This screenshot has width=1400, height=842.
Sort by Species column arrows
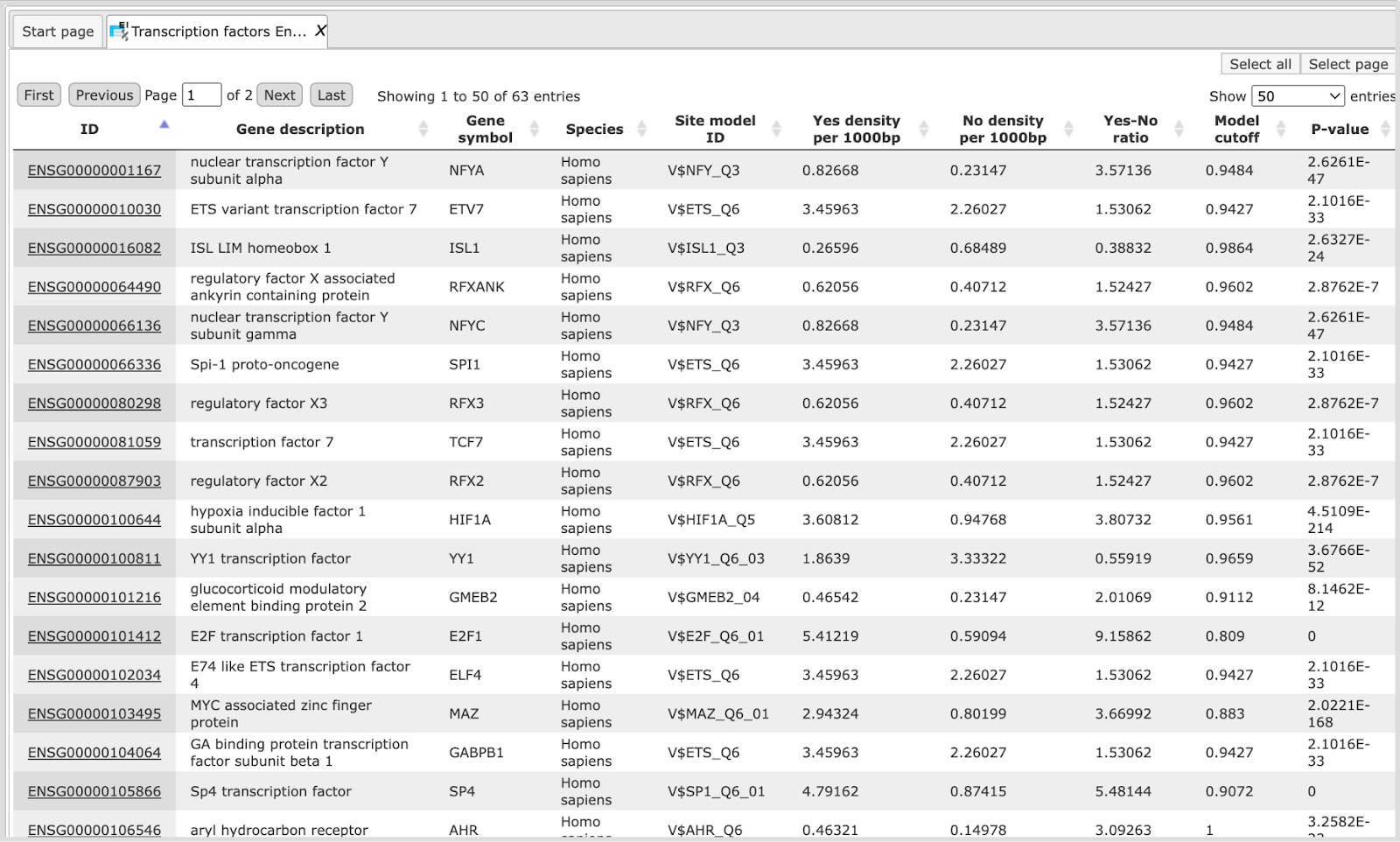tap(641, 129)
